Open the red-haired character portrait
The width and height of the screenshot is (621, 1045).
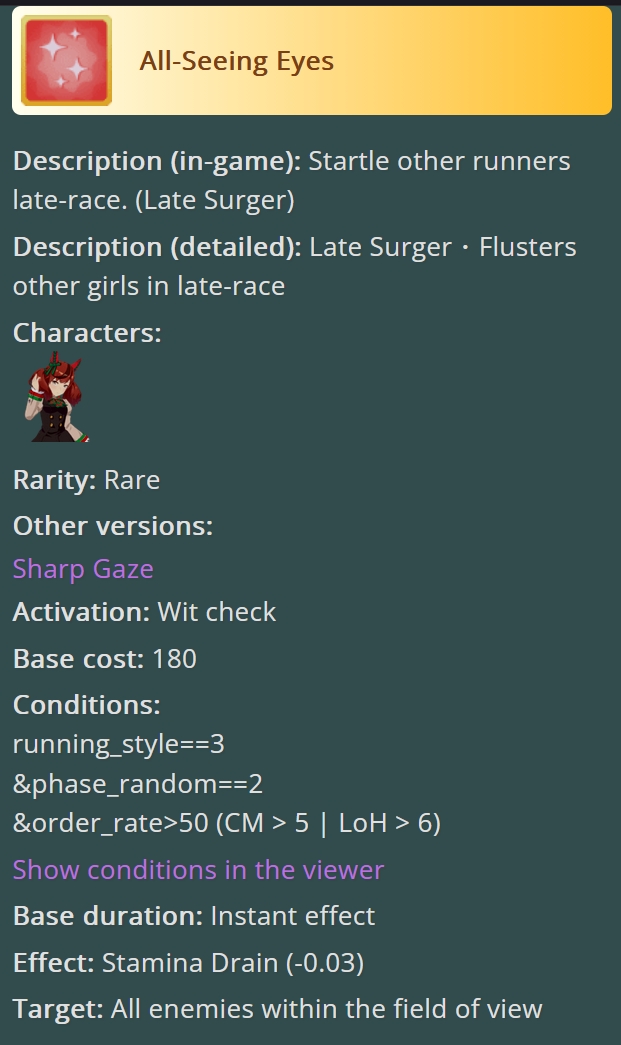tap(57, 397)
